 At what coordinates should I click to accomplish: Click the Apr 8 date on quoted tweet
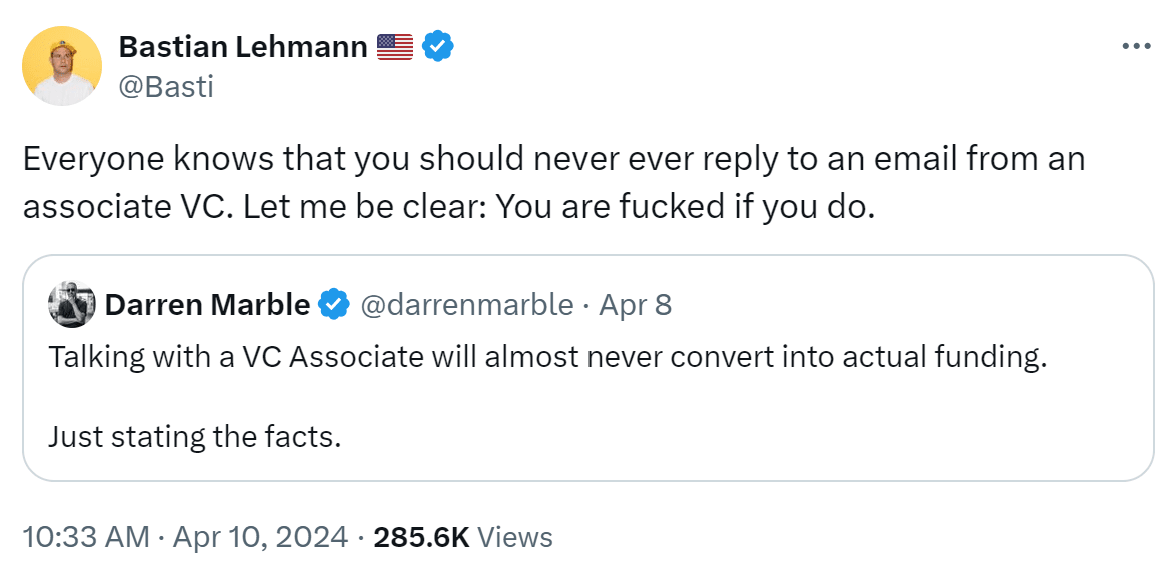(x=635, y=305)
